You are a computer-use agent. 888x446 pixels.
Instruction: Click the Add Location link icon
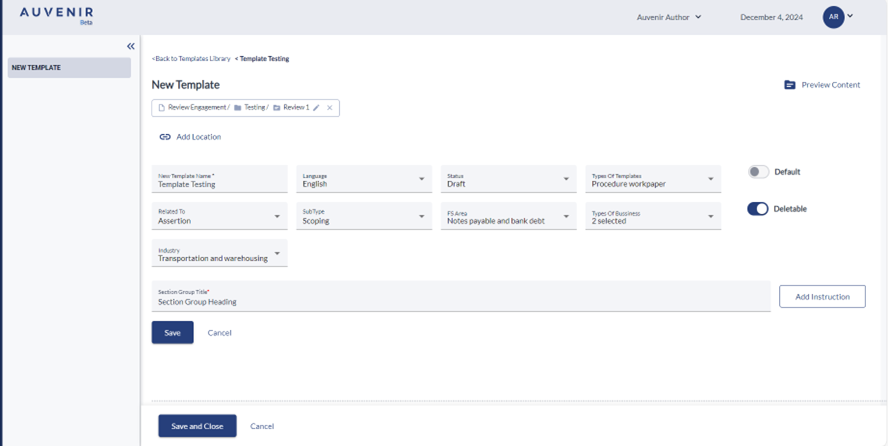165,137
